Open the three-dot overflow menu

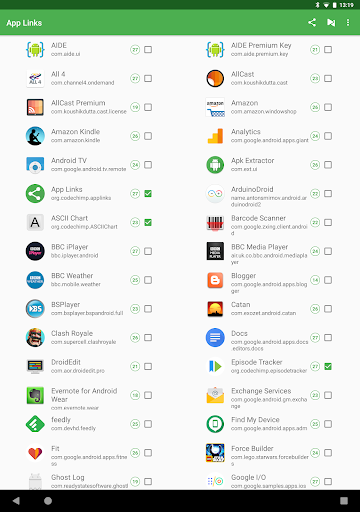tap(348, 23)
